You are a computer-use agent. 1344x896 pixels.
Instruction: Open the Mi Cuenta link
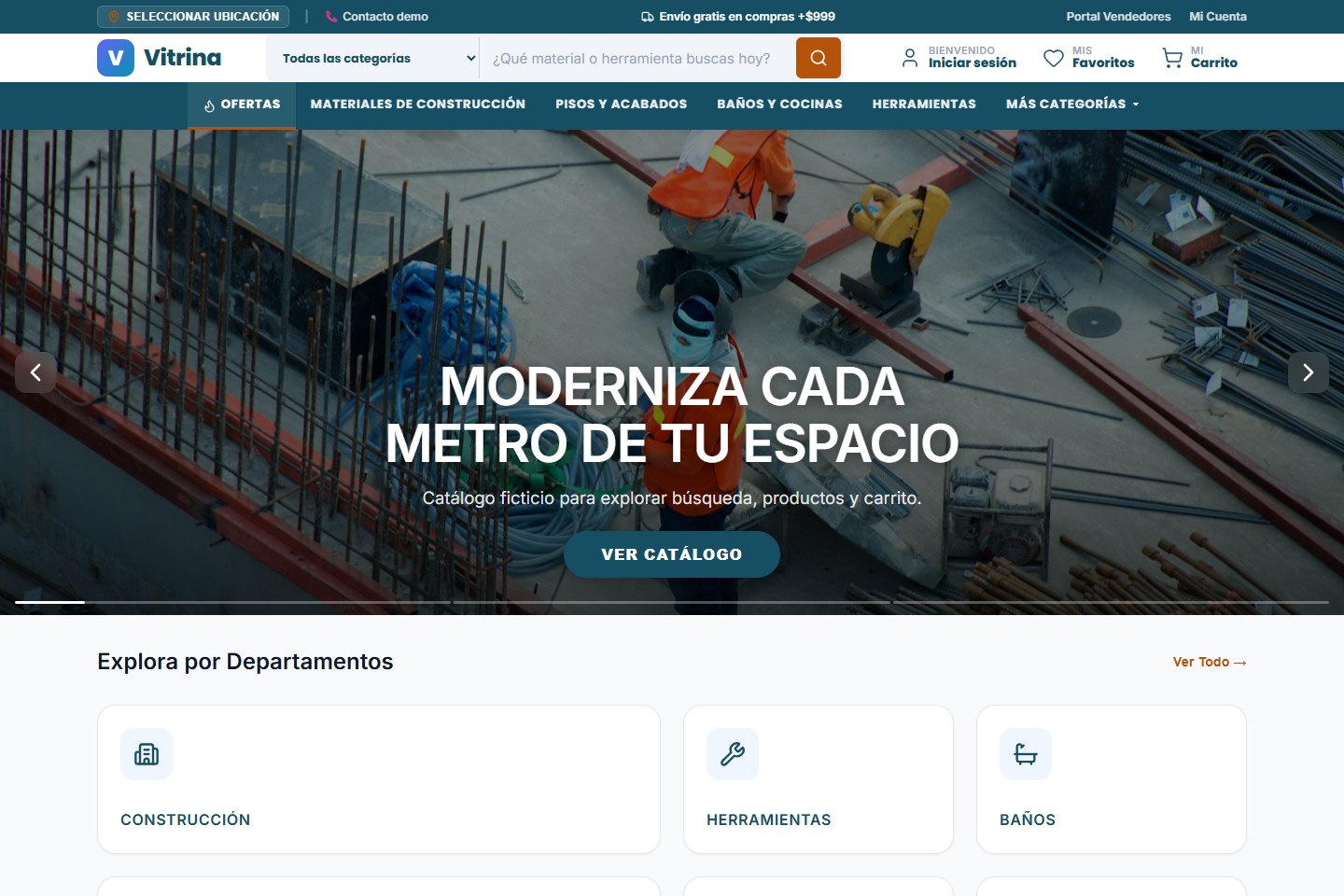[1218, 17]
